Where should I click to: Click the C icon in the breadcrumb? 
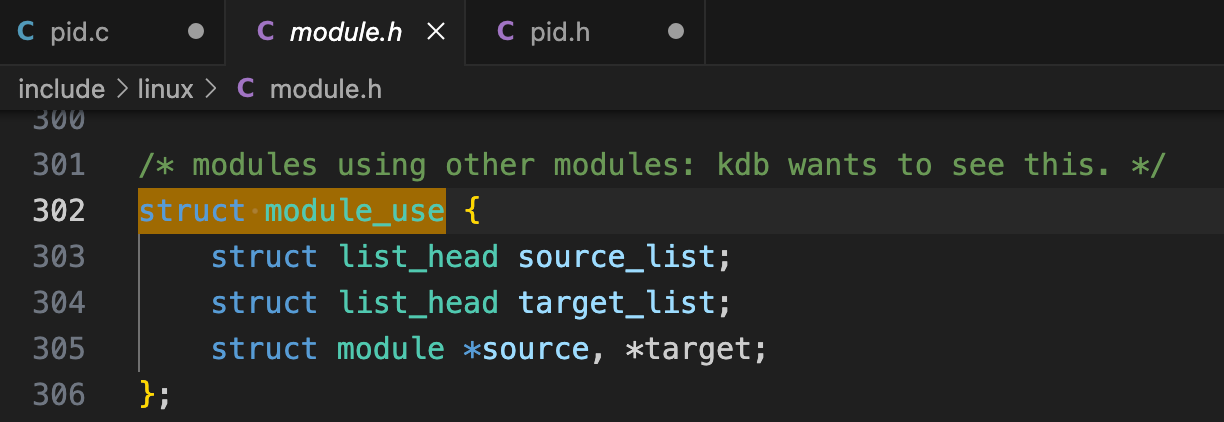coord(245,89)
